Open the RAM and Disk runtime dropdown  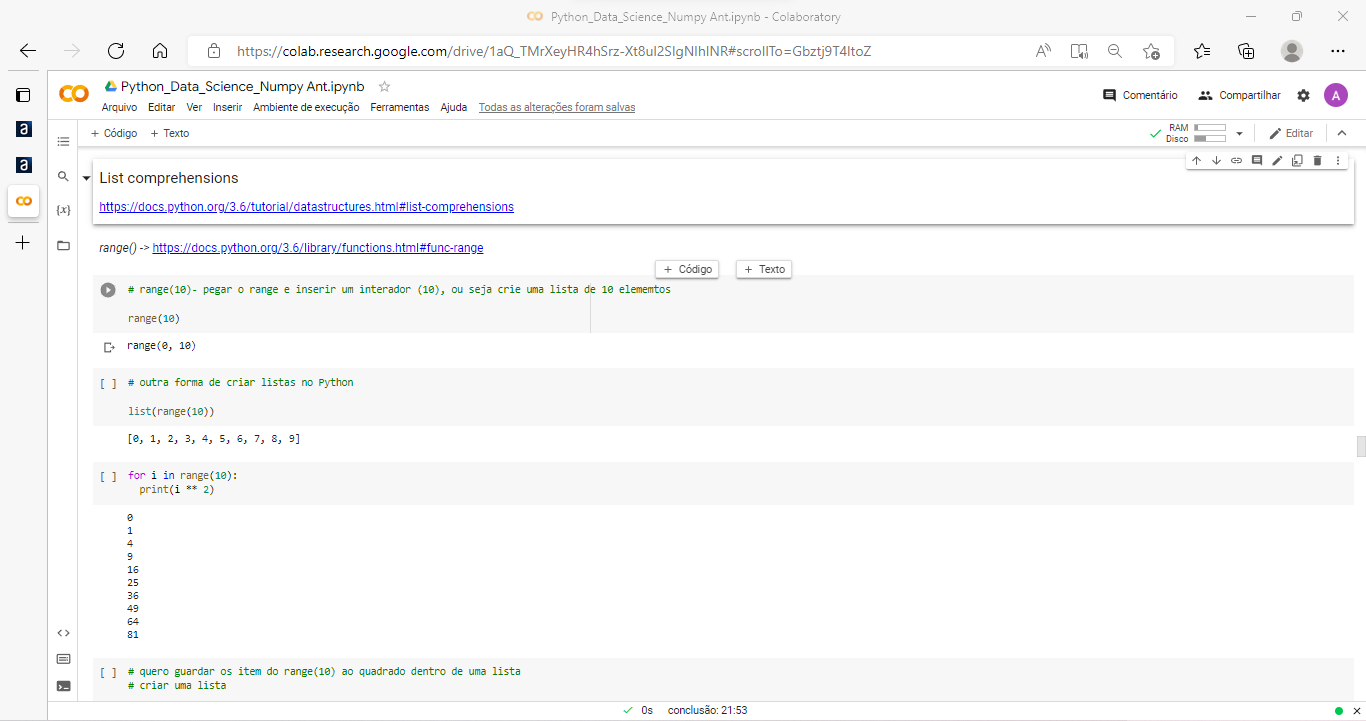click(1239, 133)
